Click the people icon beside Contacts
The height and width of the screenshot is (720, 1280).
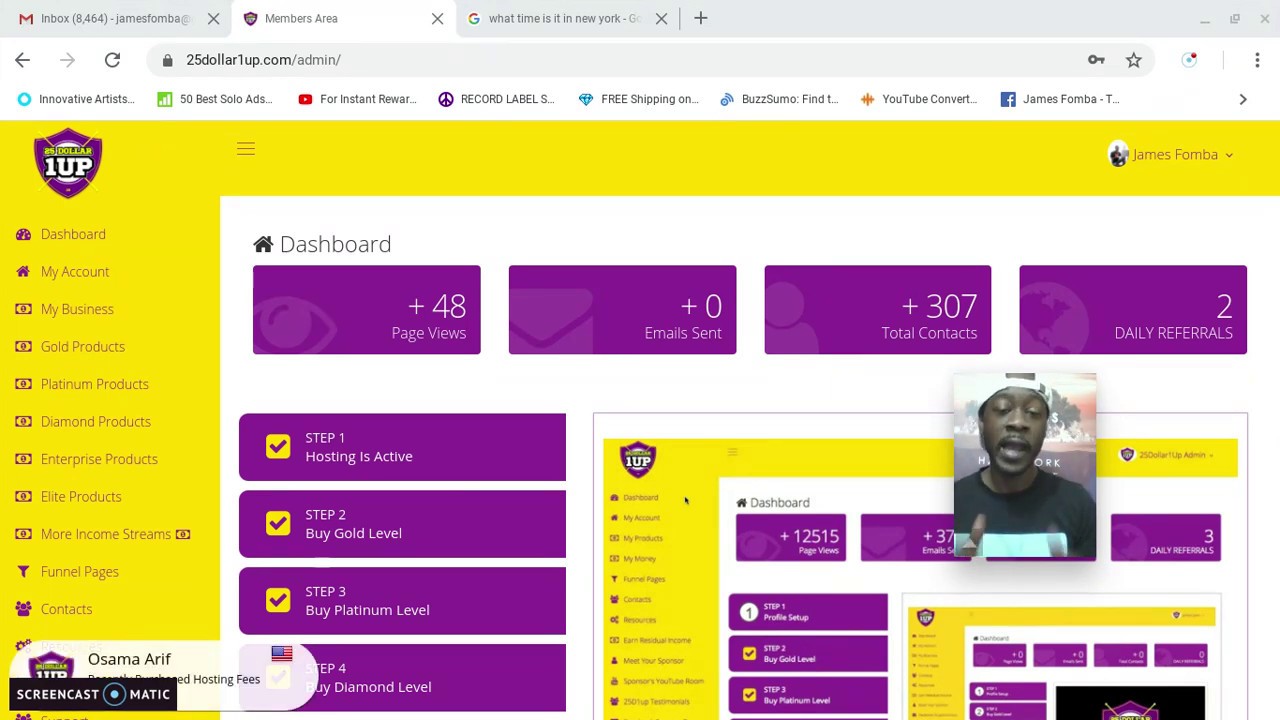(x=23, y=609)
